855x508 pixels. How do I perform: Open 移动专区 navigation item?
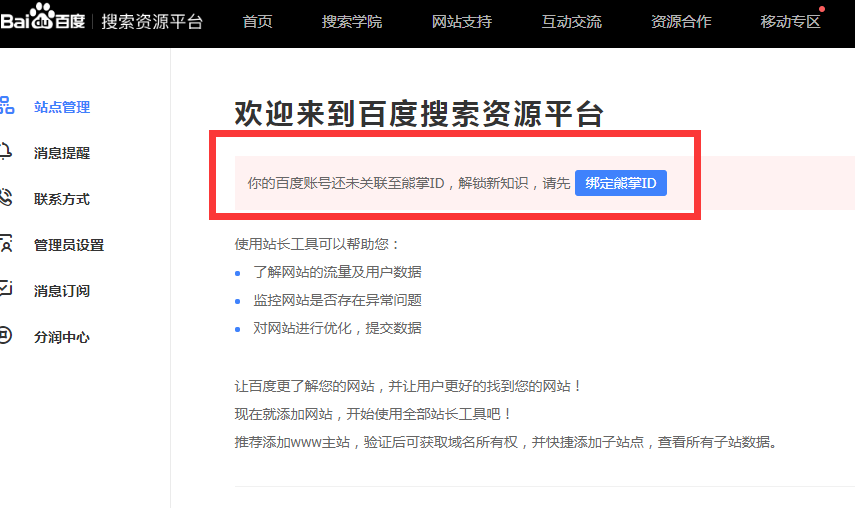791,22
